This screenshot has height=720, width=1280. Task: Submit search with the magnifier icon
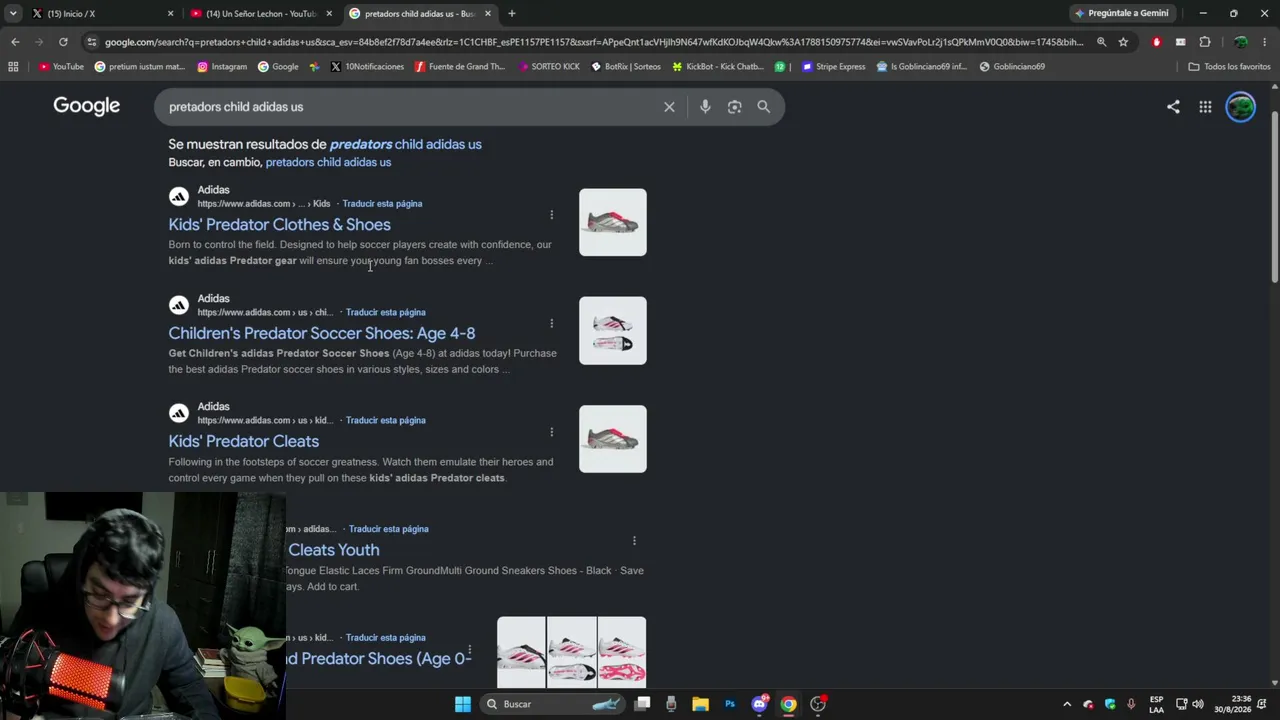(x=763, y=107)
